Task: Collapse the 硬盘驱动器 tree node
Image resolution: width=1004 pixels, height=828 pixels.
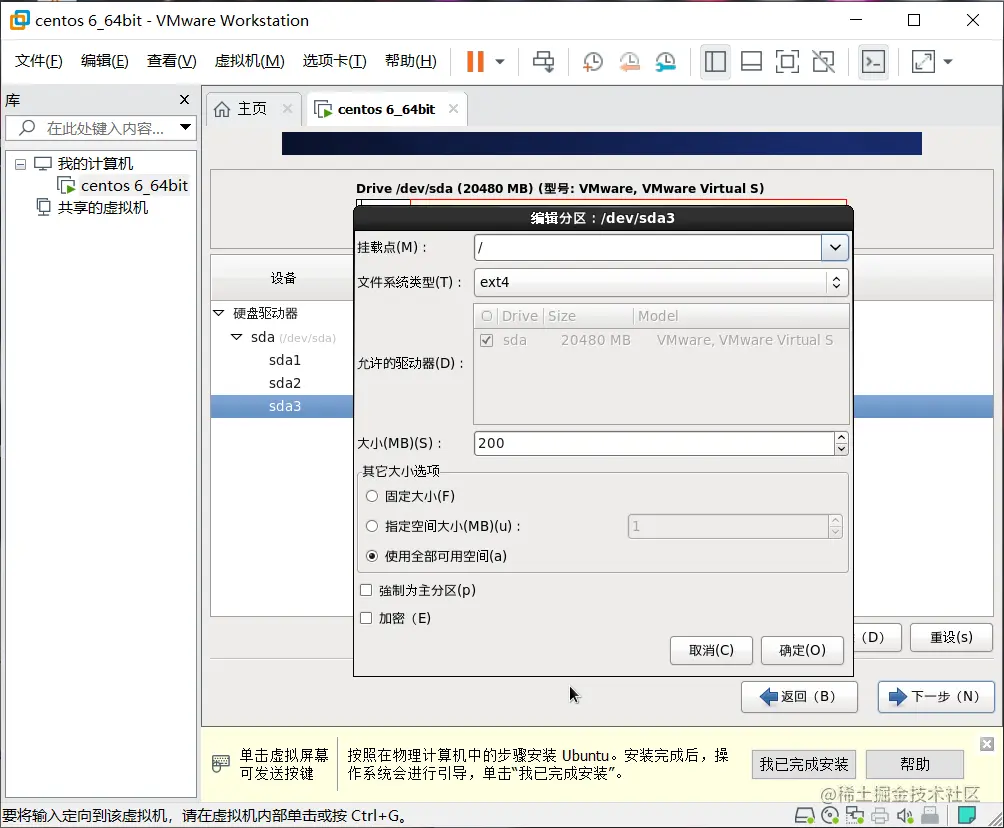Action: tap(218, 313)
